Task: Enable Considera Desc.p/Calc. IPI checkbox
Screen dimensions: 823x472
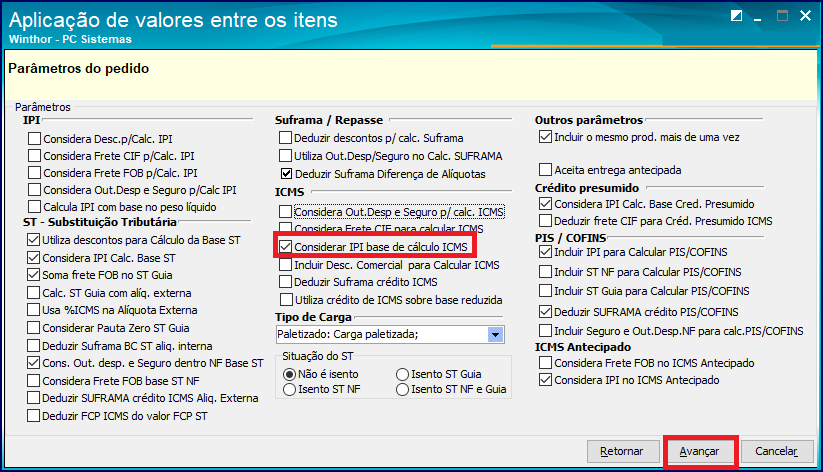Action: point(35,139)
